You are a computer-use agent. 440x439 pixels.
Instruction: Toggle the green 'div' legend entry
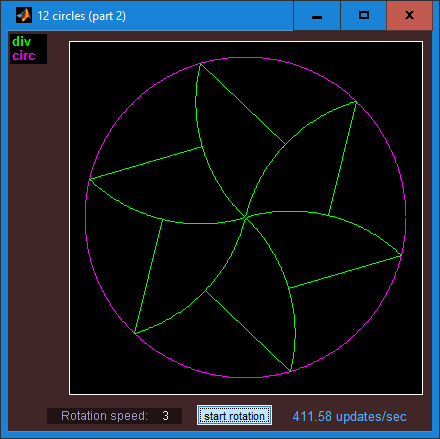click(21, 42)
